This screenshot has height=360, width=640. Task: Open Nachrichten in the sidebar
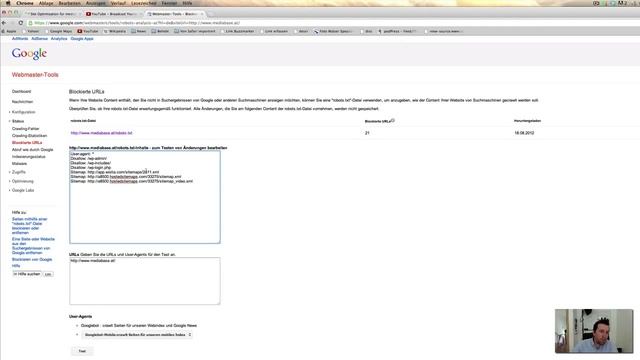22,102
